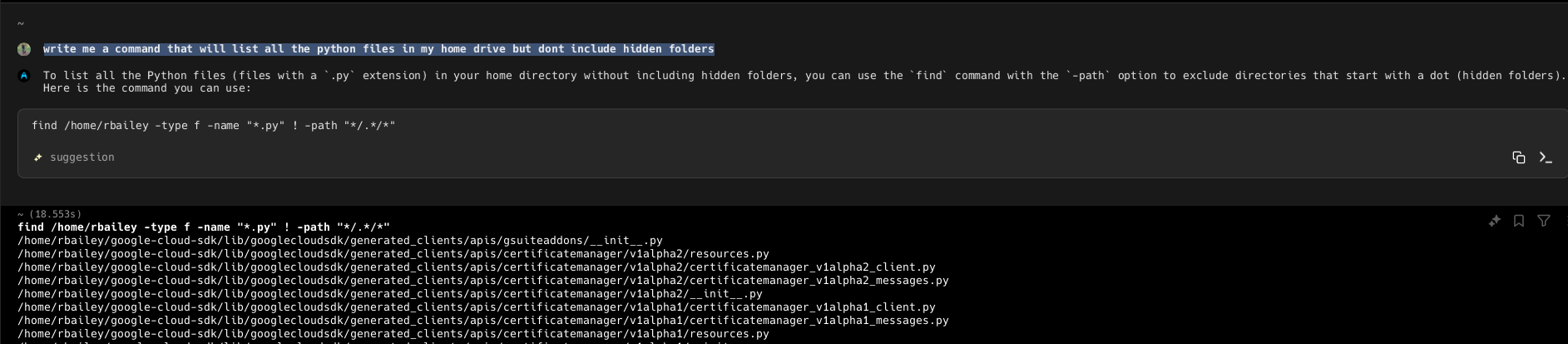This screenshot has height=344, width=1568.
Task: Click the certificatemanager_v1alpha2_client.py path
Action: point(477,267)
